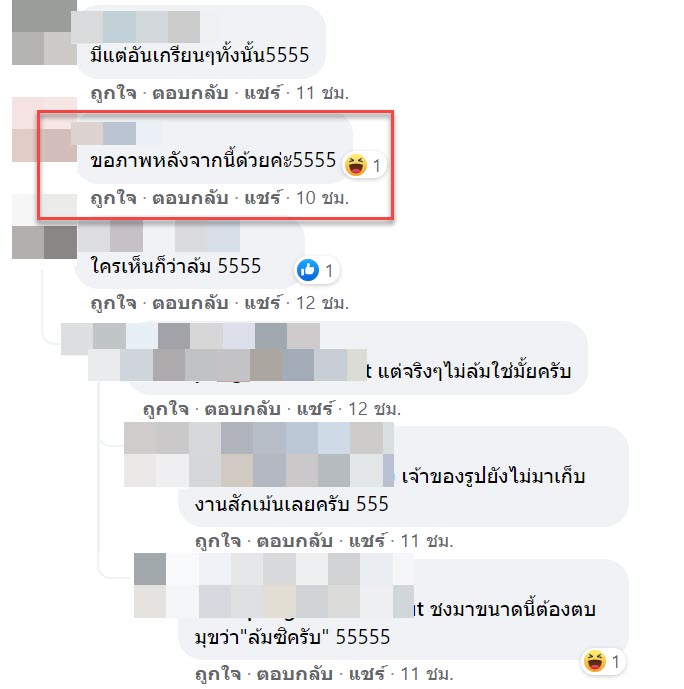Click ถูกใจ under bottom ล้มซิครับ reply
This screenshot has height=689, width=684.
coord(218,674)
